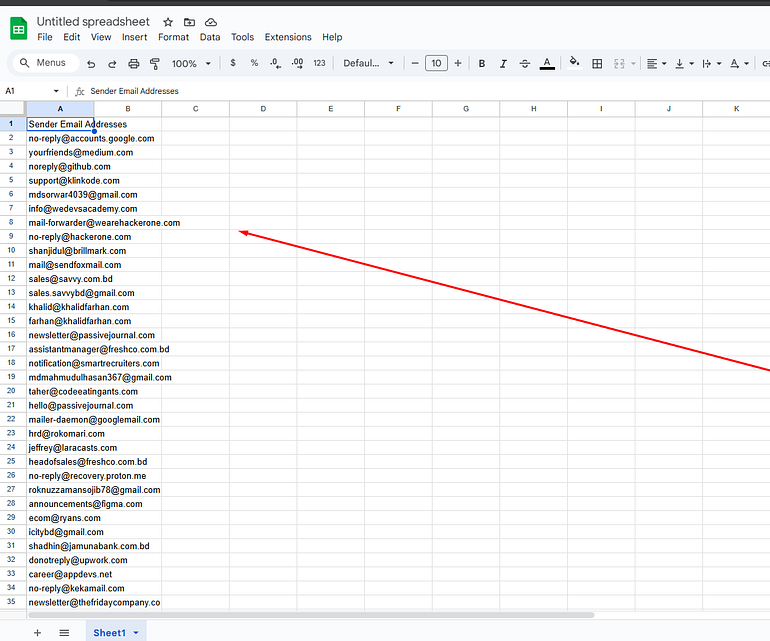Image resolution: width=770 pixels, height=641 pixels.
Task: Open the Help menu
Action: click(332, 37)
